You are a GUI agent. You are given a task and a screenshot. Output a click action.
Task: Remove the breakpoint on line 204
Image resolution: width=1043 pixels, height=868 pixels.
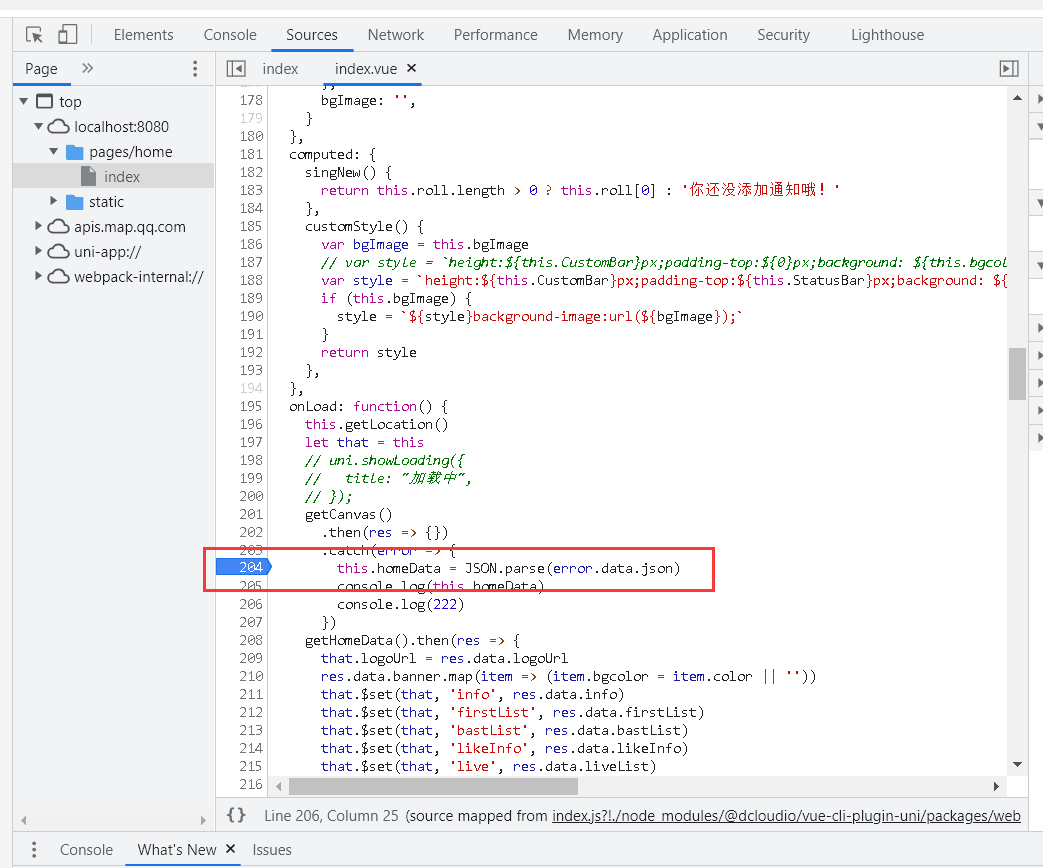click(244, 567)
